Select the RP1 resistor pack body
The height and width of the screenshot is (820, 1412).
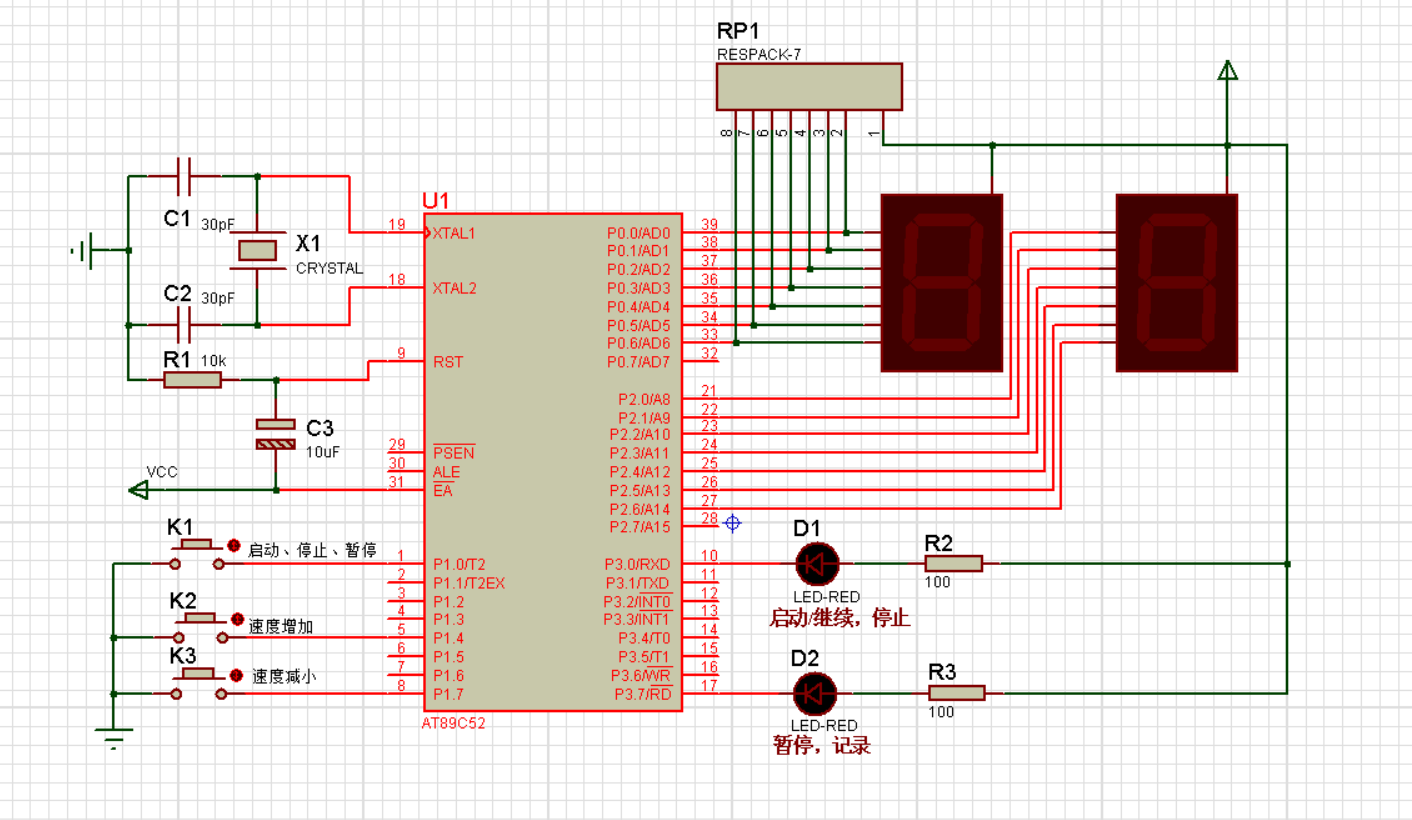pos(809,86)
